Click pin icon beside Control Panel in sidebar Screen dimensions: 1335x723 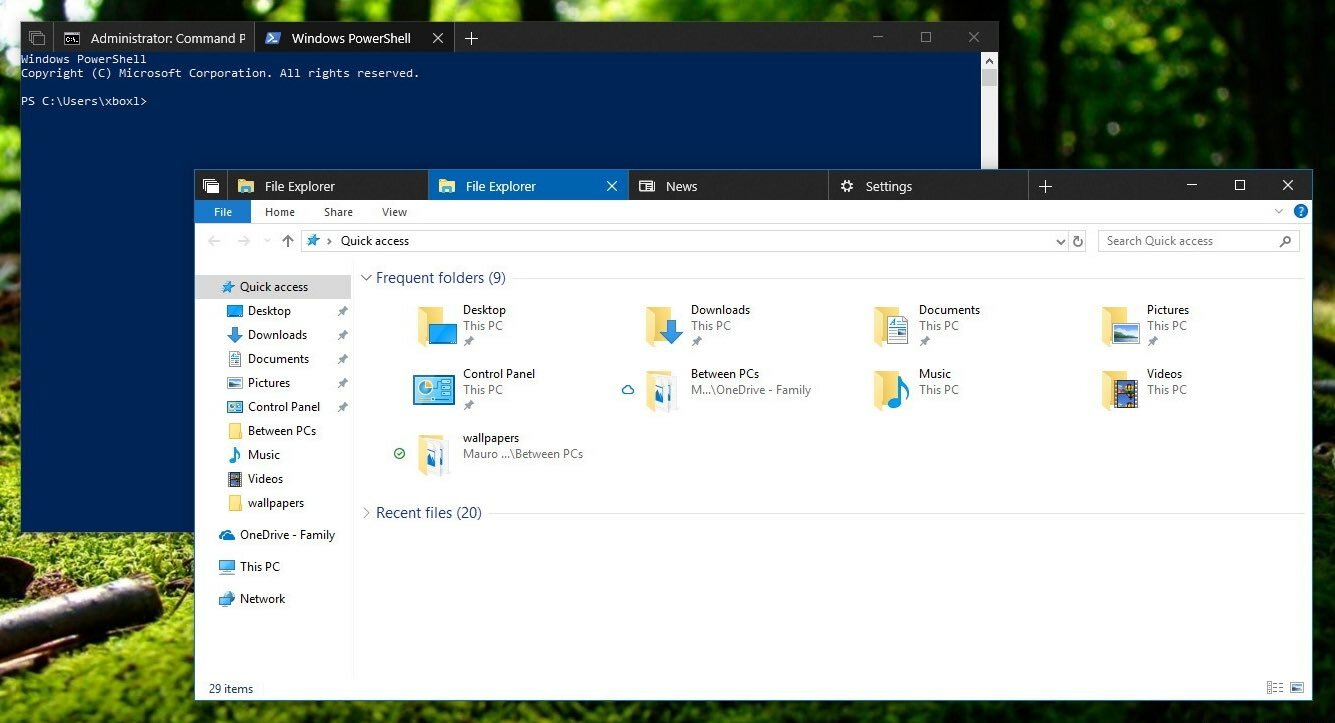tap(342, 407)
